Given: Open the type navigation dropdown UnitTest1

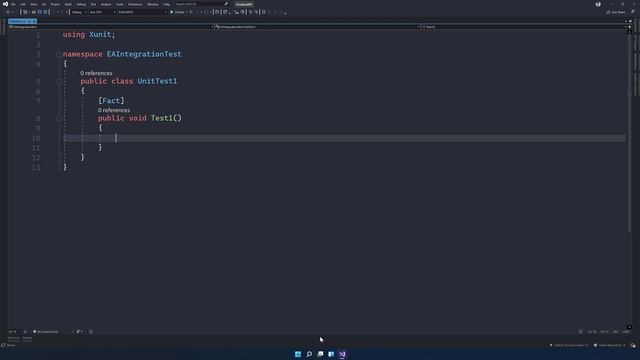Looking at the screenshot, I should (318, 27).
